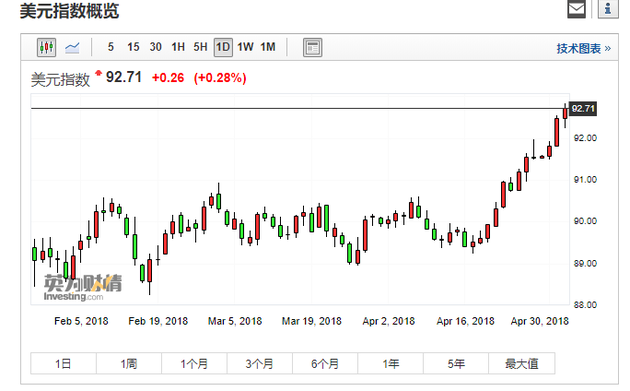
Task: Set range to 1日
Action: [x=63, y=364]
